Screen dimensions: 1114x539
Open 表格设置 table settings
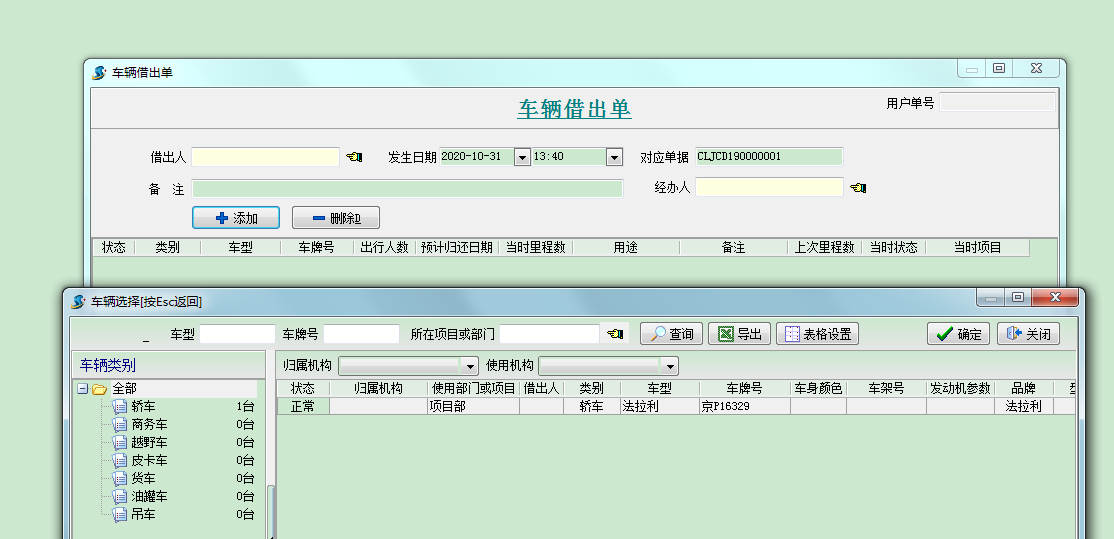tap(817, 334)
